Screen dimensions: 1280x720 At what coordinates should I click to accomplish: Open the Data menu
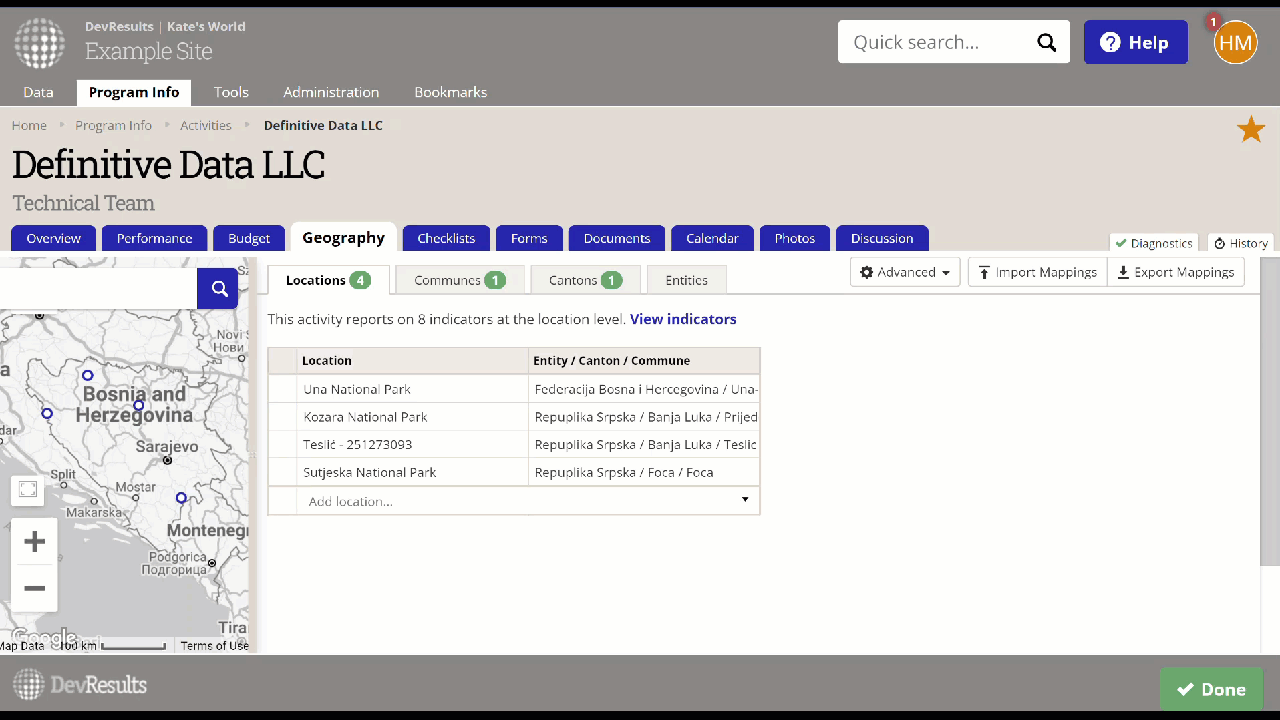38,92
